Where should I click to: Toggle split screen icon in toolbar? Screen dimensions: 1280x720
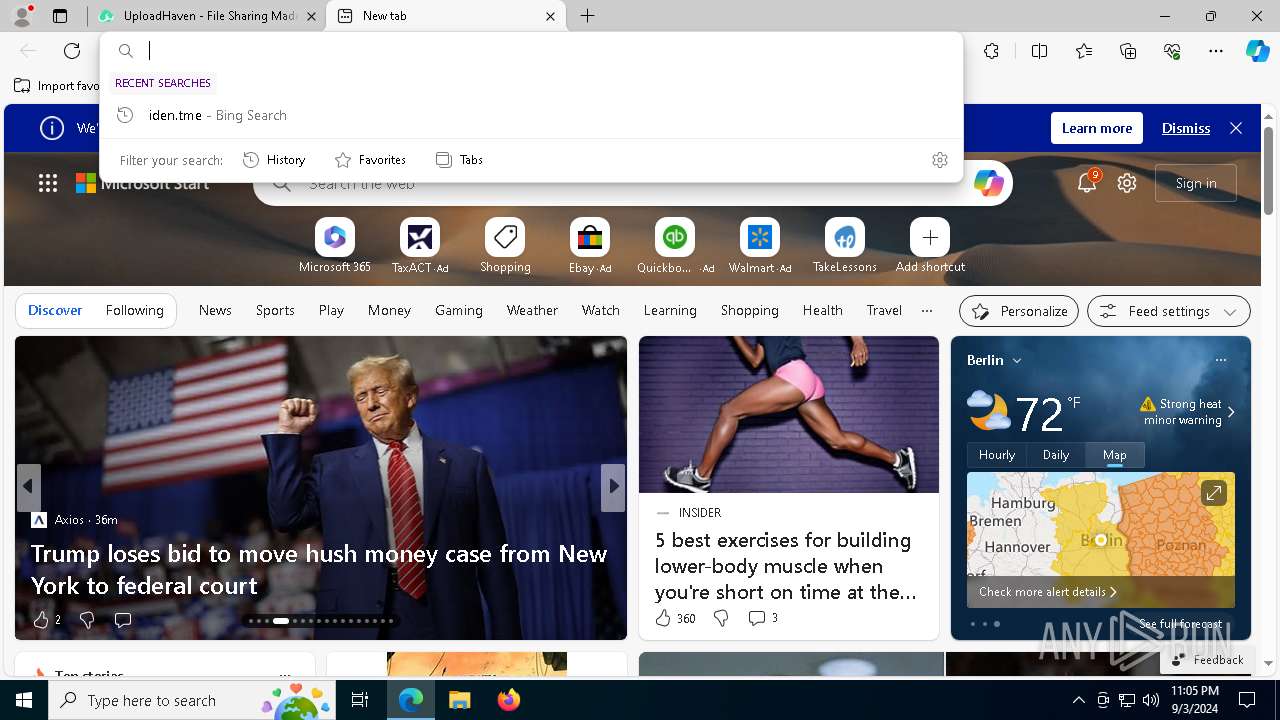tap(1039, 51)
